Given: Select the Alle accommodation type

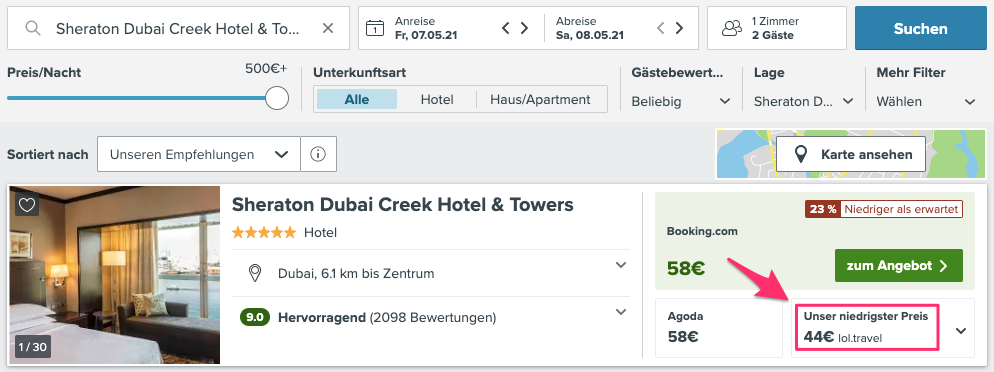Looking at the screenshot, I should click(x=357, y=99).
